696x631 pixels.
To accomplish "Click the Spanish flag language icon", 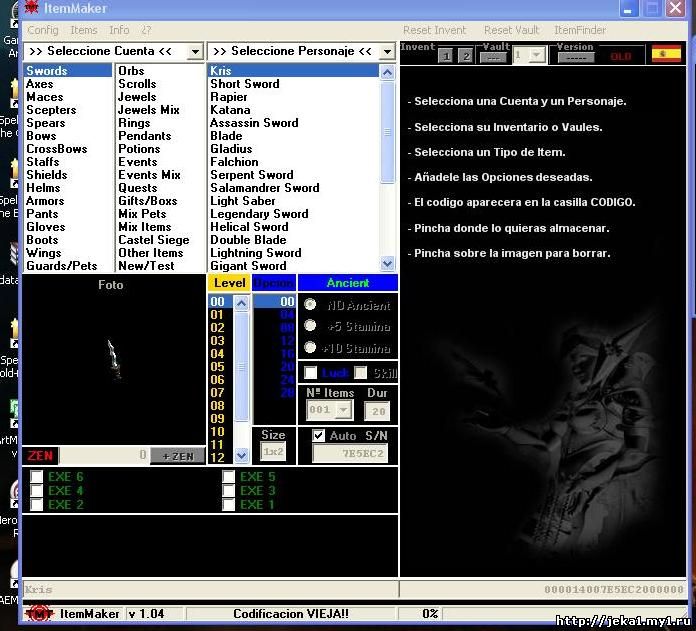I will click(666, 54).
